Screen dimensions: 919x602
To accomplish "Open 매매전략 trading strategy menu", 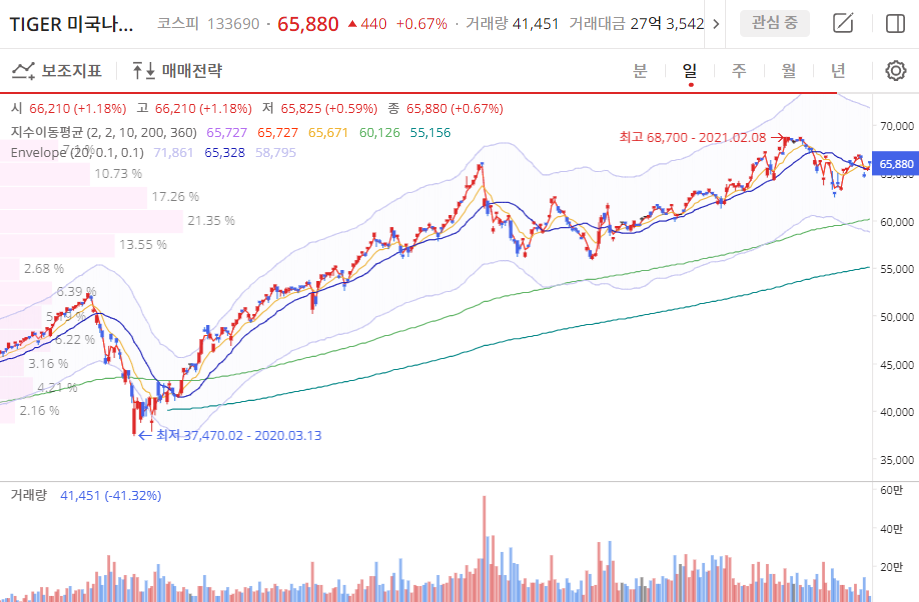I will tap(177, 71).
